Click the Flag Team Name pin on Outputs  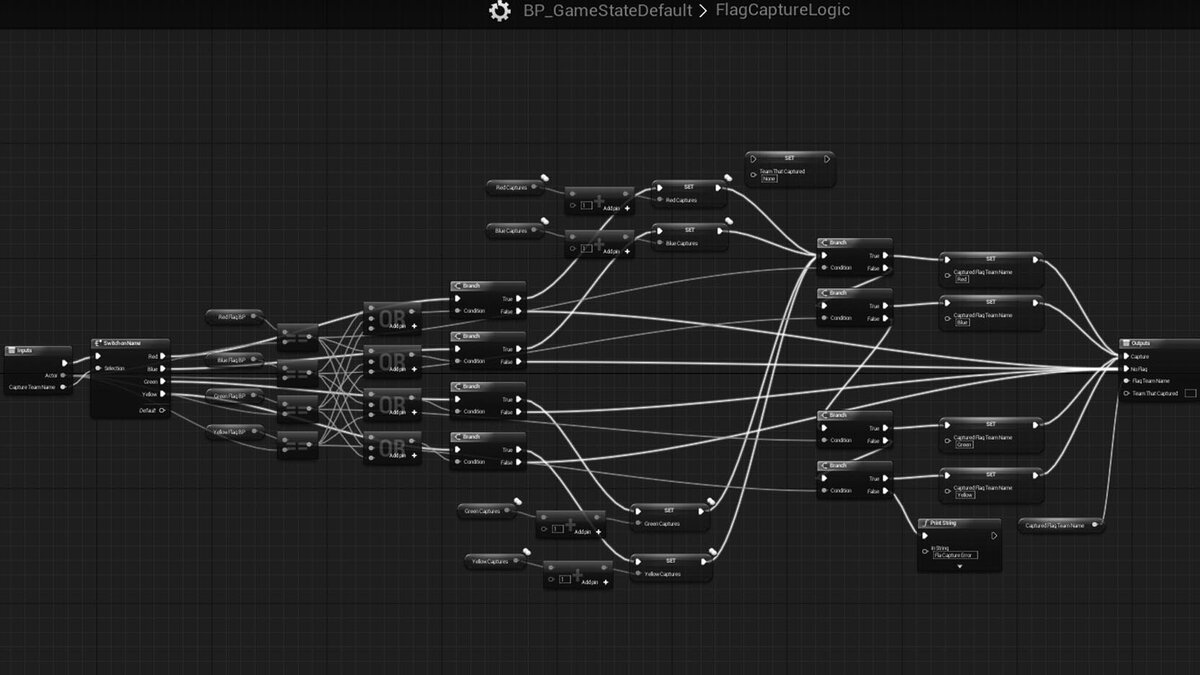tap(1125, 380)
